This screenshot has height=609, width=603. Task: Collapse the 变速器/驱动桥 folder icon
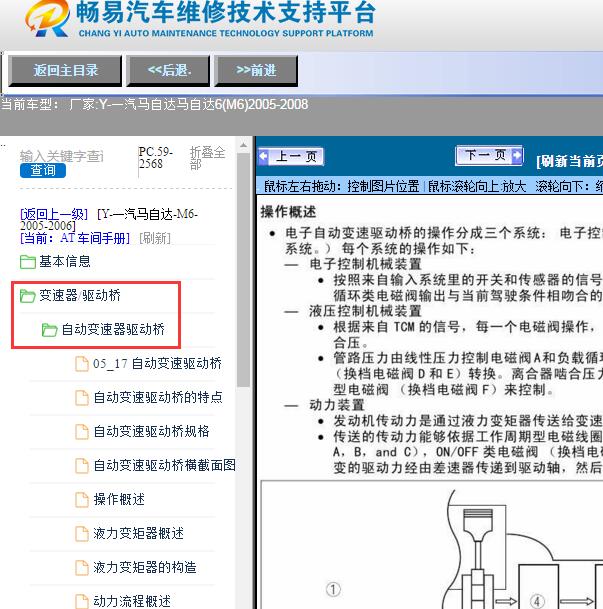(x=28, y=296)
